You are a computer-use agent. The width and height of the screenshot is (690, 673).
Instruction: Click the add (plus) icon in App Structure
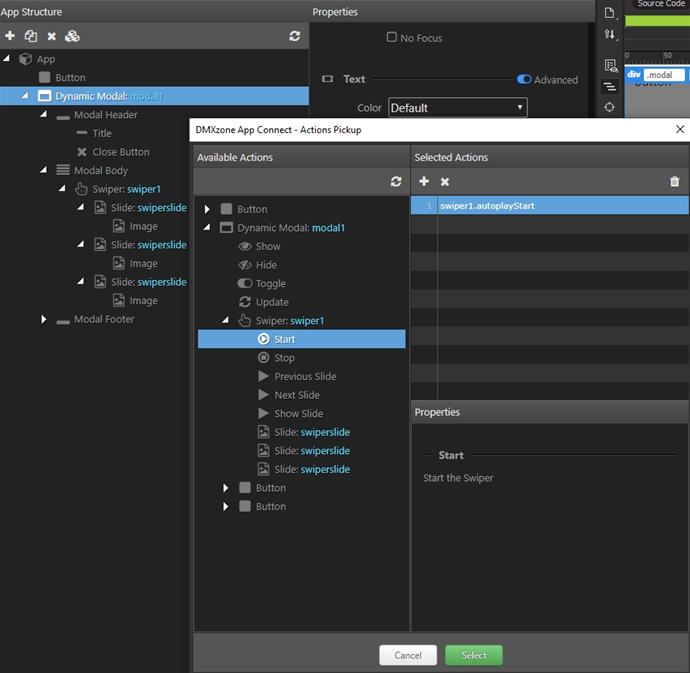(10, 36)
